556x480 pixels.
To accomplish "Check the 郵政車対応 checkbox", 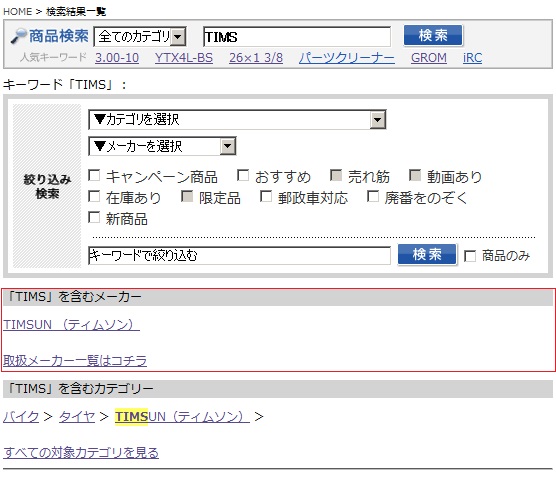I will click(x=266, y=196).
